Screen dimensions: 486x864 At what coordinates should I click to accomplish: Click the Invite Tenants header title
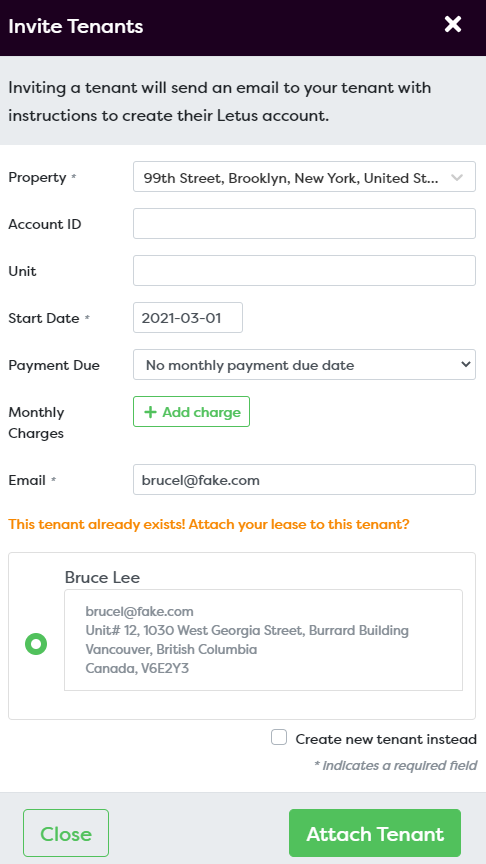point(75,26)
